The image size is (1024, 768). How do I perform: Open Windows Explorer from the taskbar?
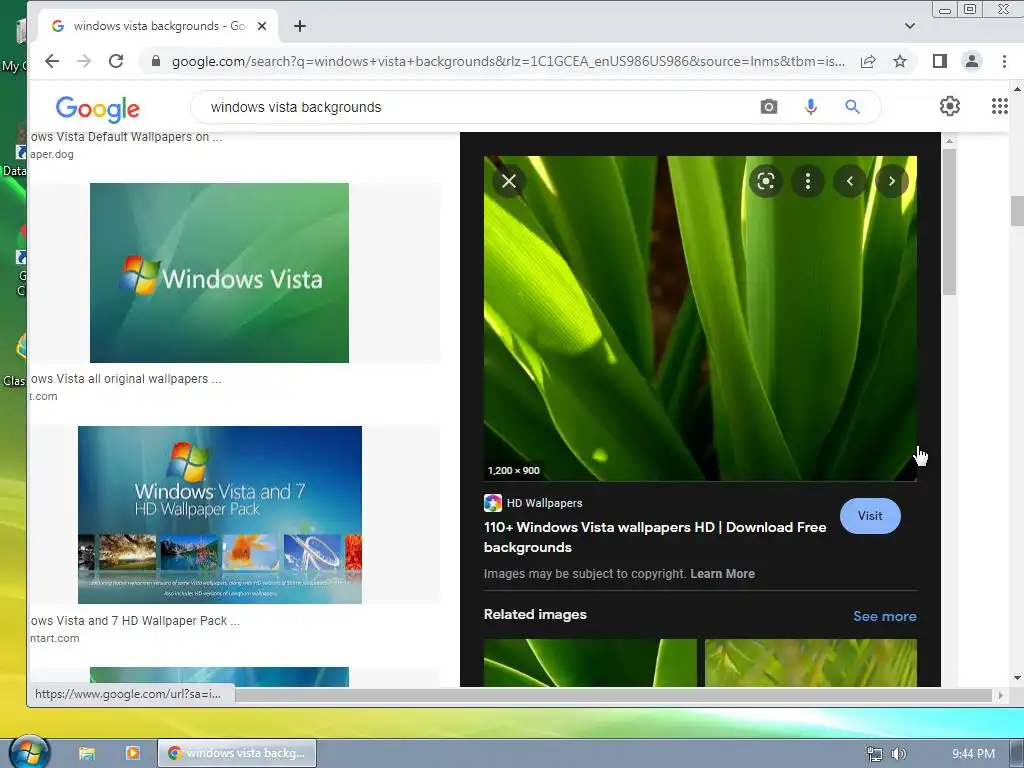coord(87,753)
